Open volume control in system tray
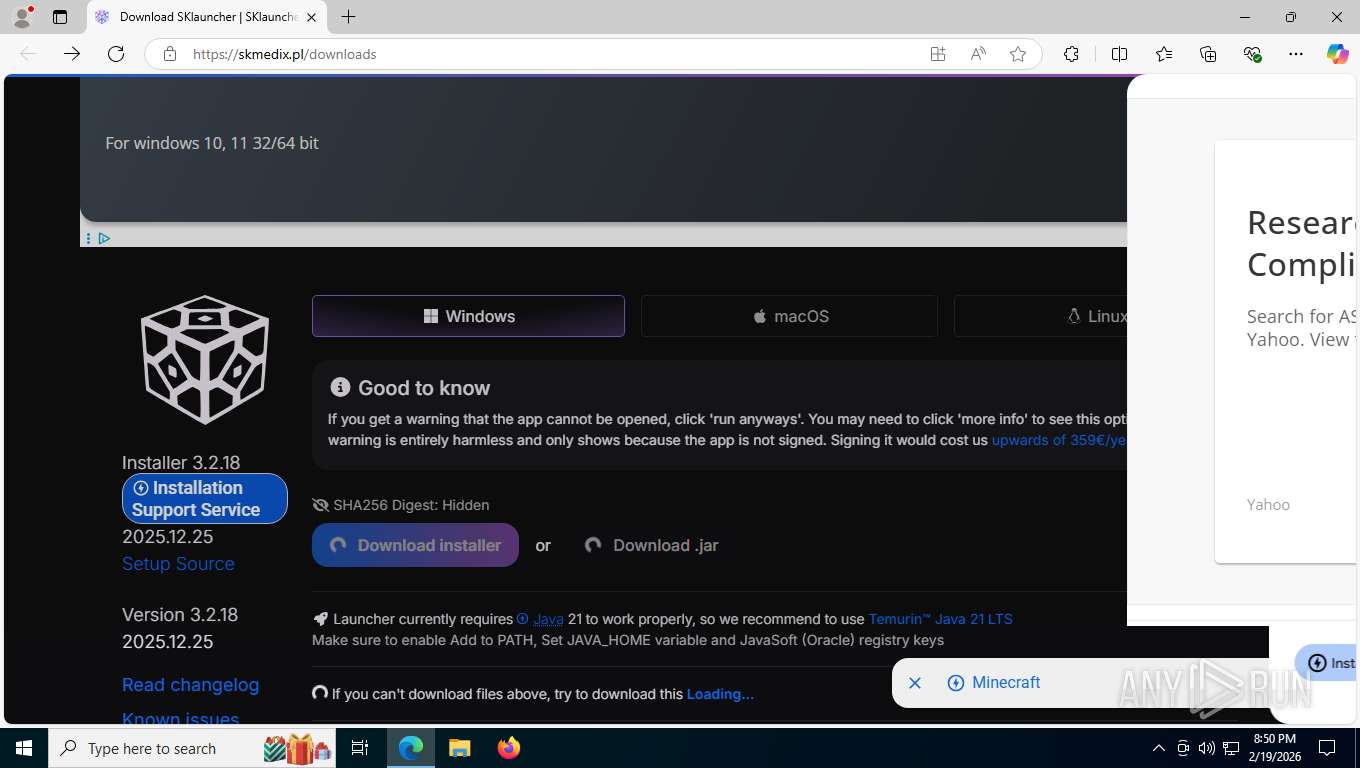The height and width of the screenshot is (768, 1360). [1207, 748]
